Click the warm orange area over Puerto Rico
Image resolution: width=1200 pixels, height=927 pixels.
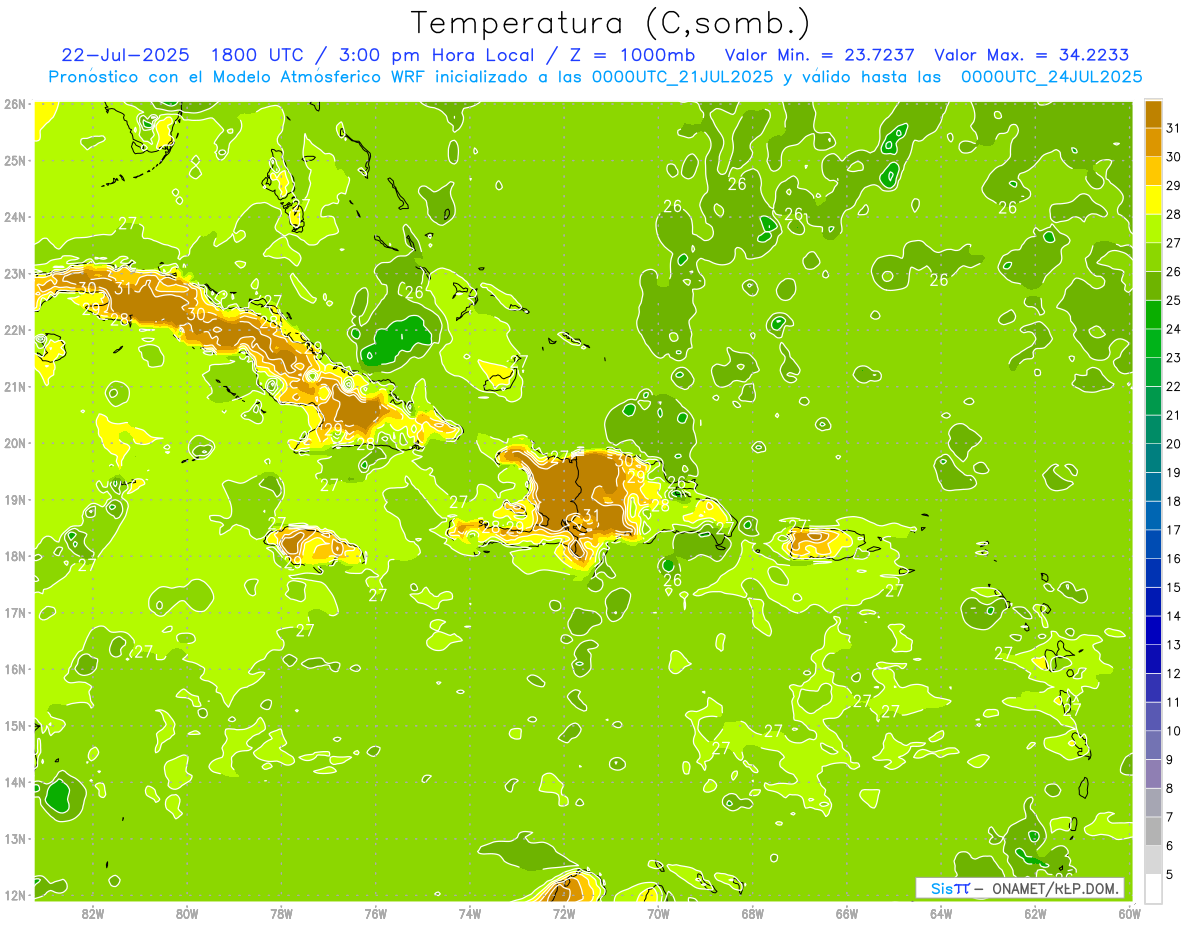click(818, 541)
